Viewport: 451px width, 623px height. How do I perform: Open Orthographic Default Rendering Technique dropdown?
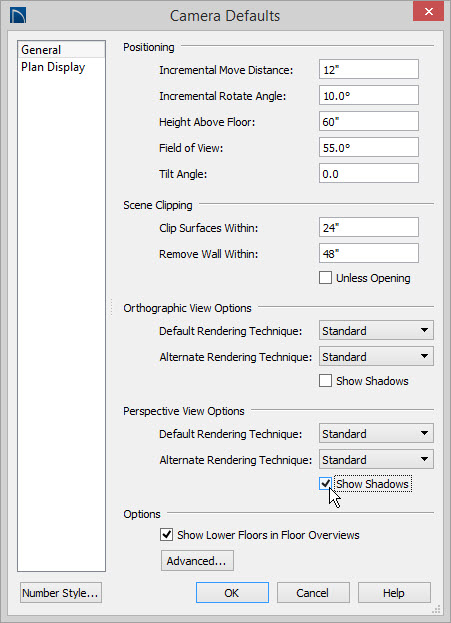click(x=376, y=331)
